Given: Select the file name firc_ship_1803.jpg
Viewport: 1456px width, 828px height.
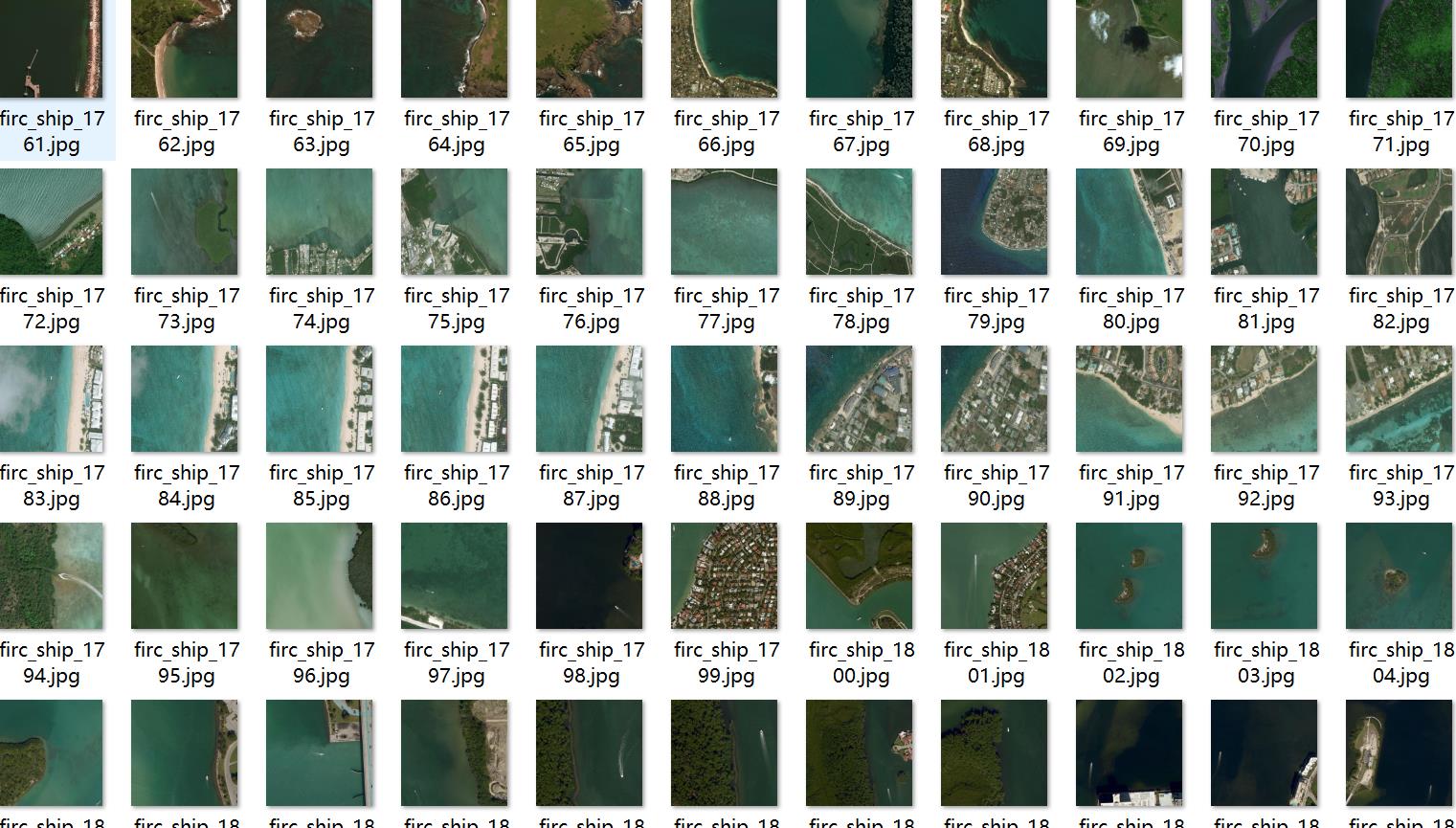Looking at the screenshot, I should (1266, 663).
